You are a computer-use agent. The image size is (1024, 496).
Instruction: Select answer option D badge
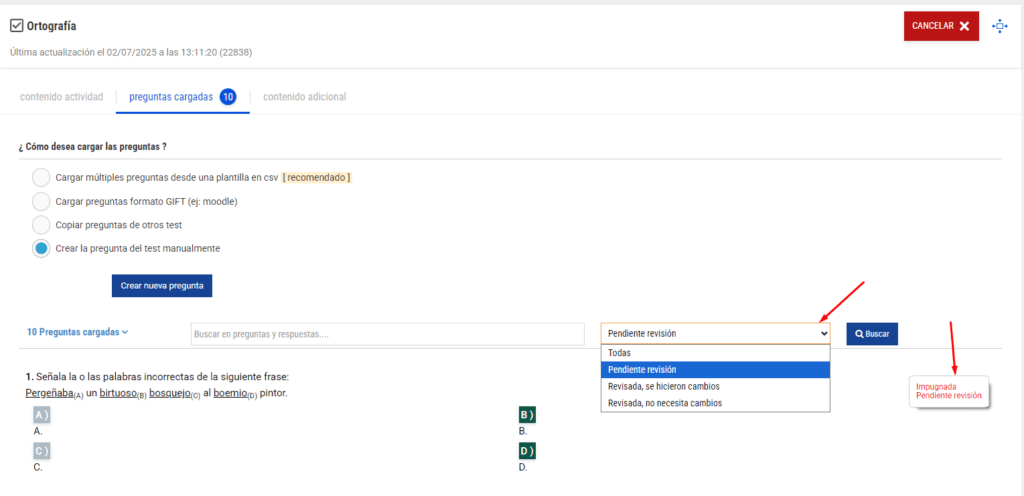pyautogui.click(x=527, y=450)
